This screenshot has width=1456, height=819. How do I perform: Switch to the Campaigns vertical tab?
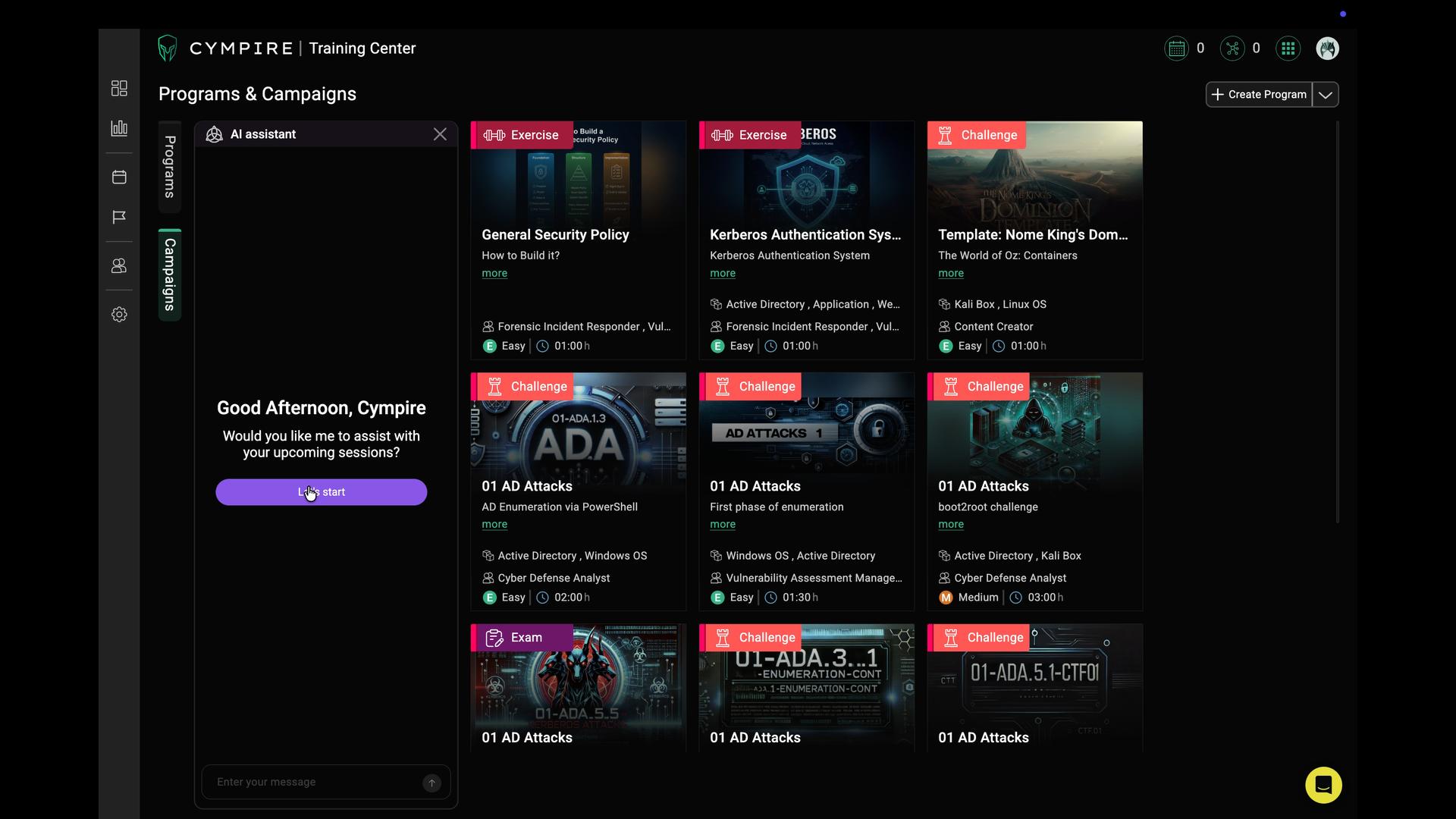tap(170, 275)
